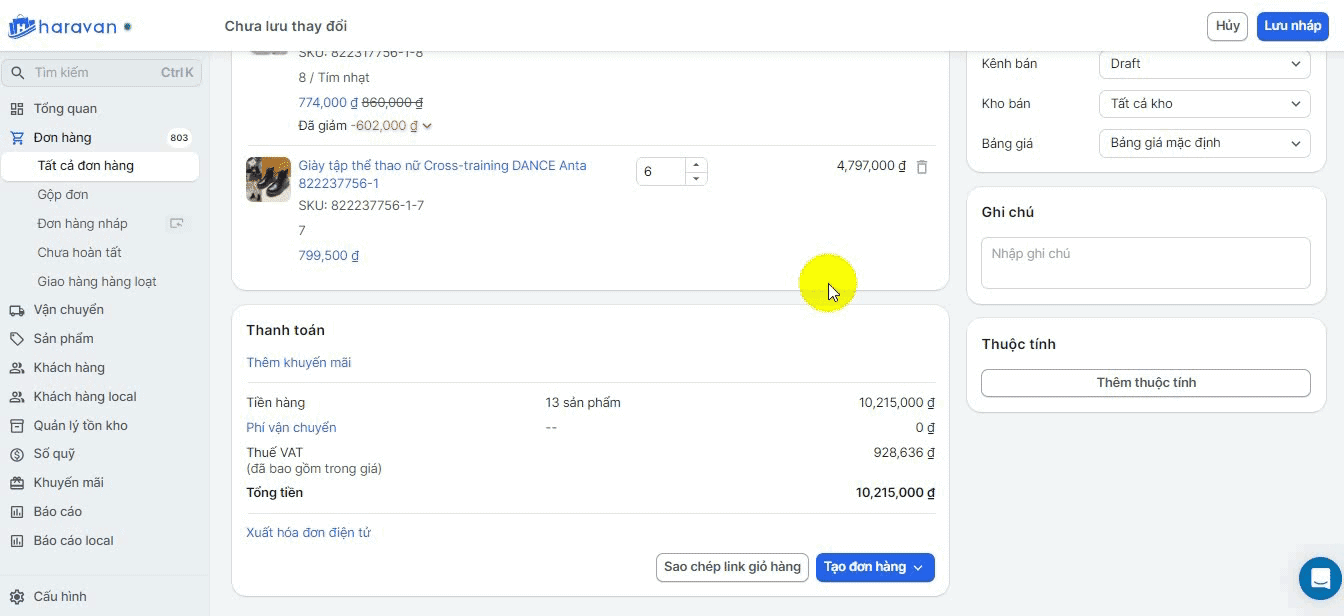Click the quantity field showing 6

click(661, 172)
